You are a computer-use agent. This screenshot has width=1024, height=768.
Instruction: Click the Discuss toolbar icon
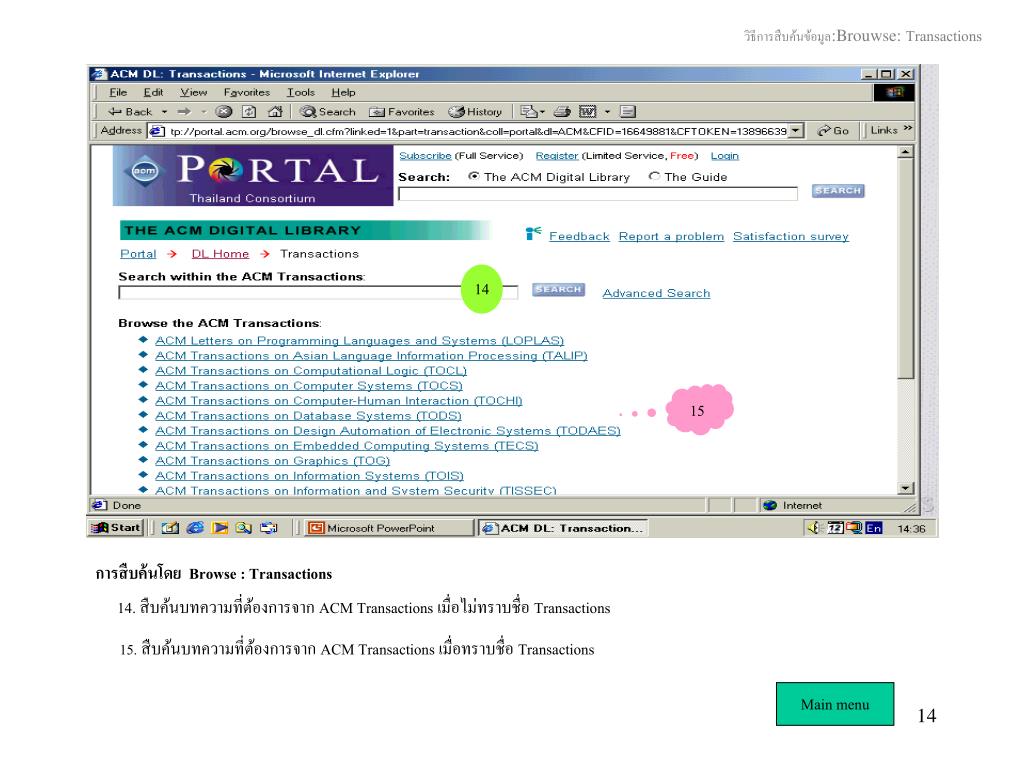pos(628,112)
